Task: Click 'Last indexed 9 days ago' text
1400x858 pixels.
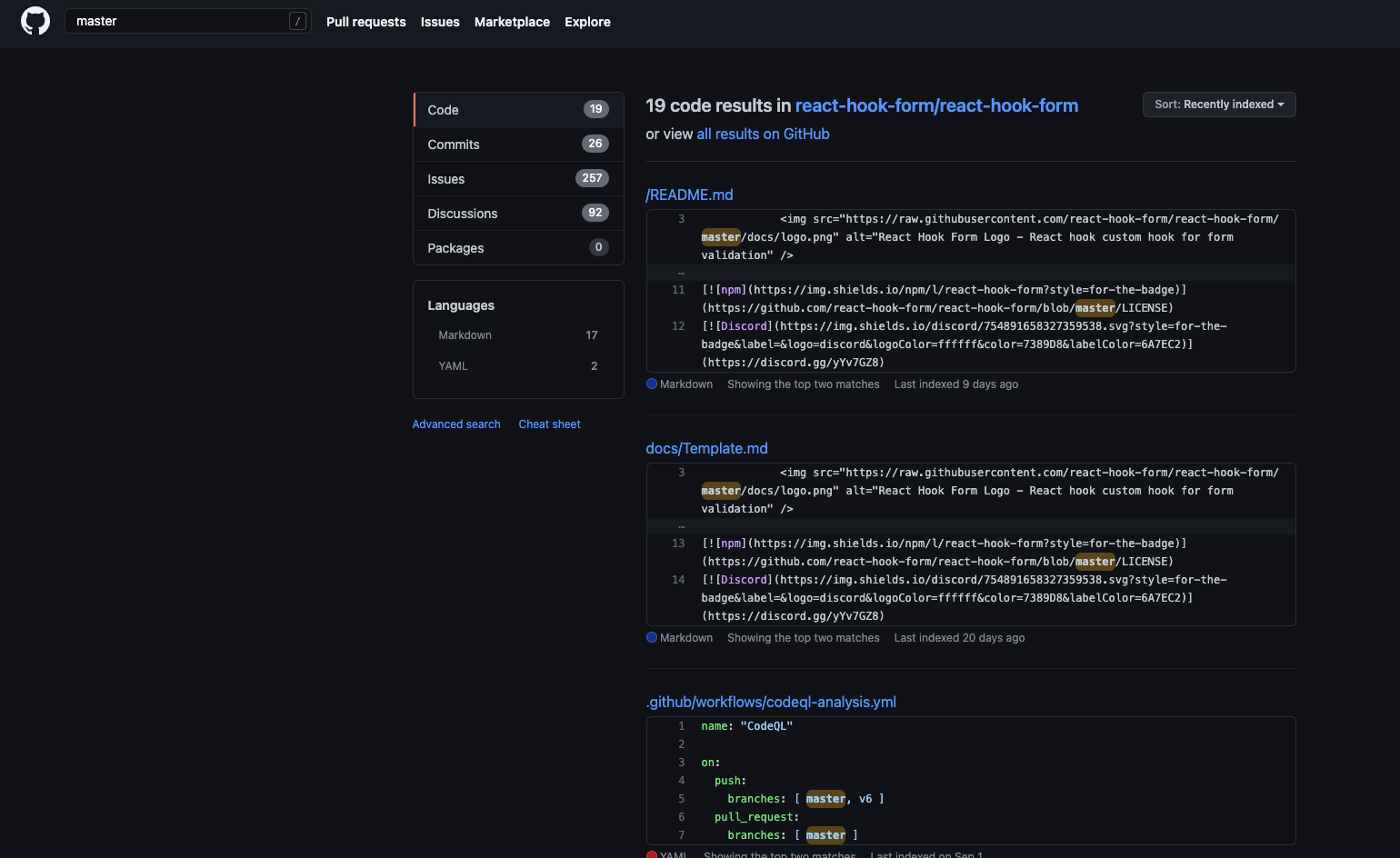Action: click(x=956, y=384)
